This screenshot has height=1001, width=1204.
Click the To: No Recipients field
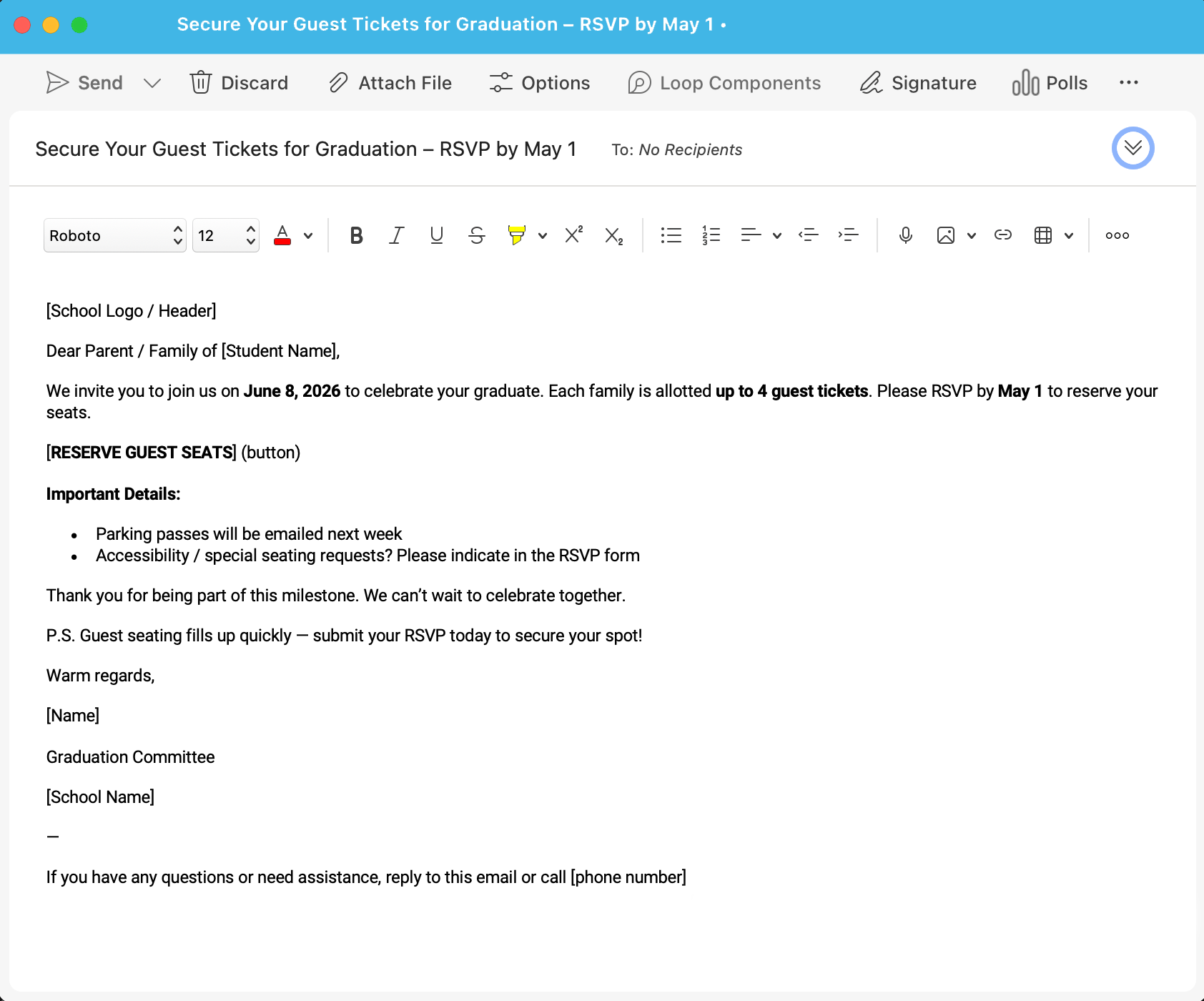click(676, 149)
